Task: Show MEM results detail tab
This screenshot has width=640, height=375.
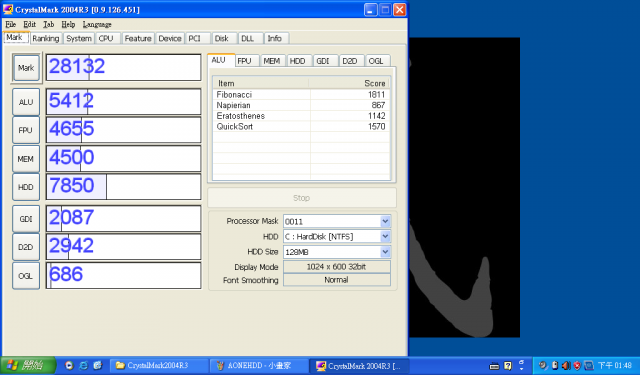Action: 272,61
